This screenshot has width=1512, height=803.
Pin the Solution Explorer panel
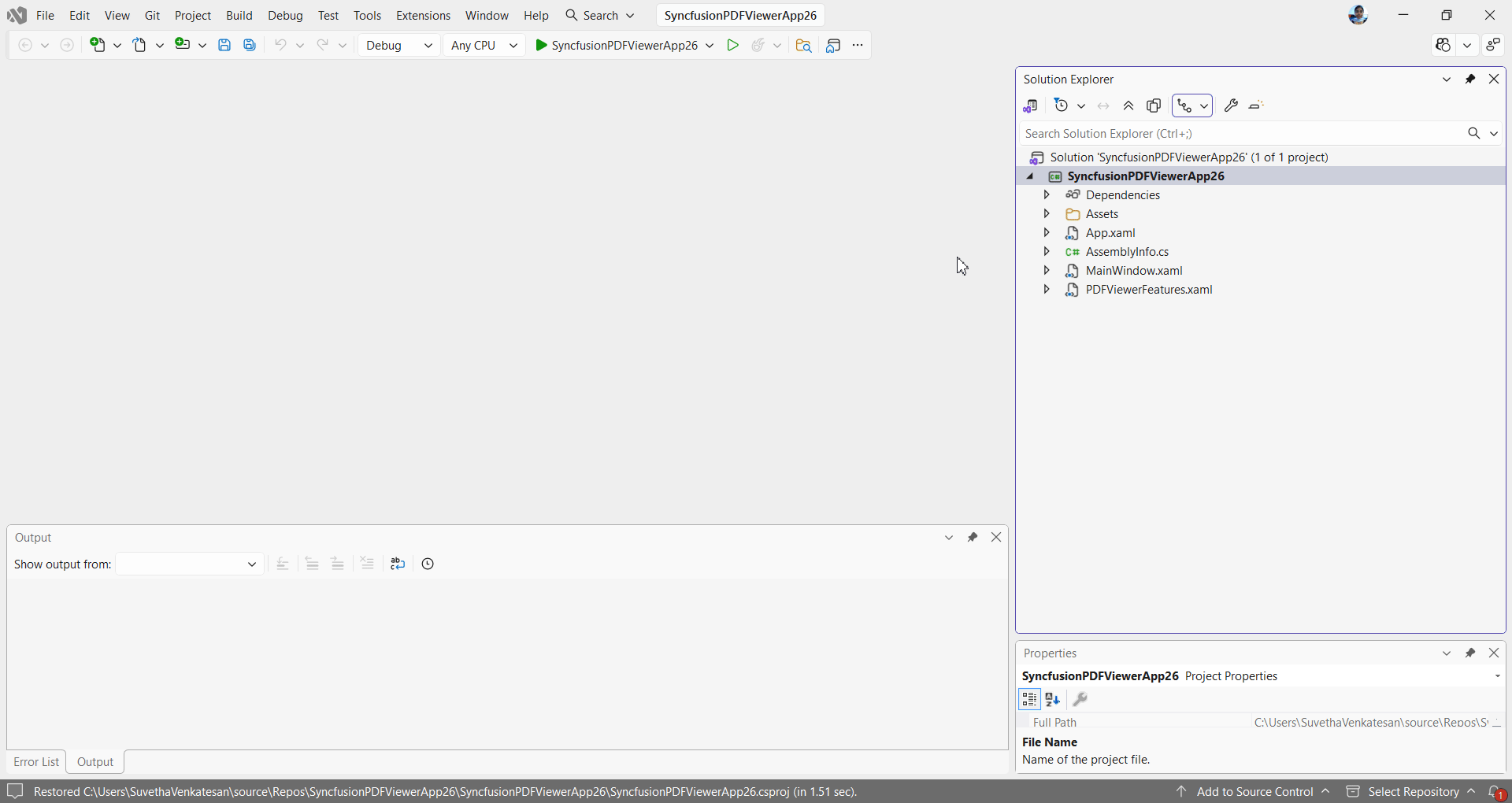coord(1471,79)
